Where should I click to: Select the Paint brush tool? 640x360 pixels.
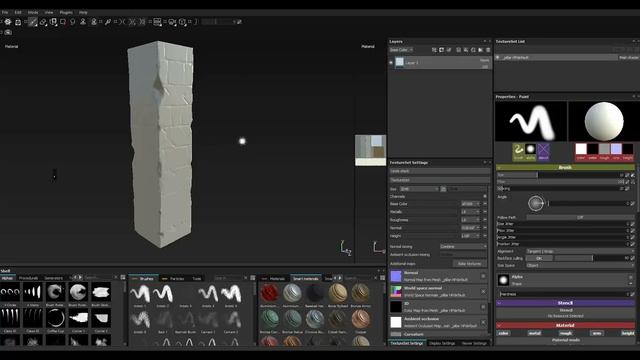[x=33, y=22]
